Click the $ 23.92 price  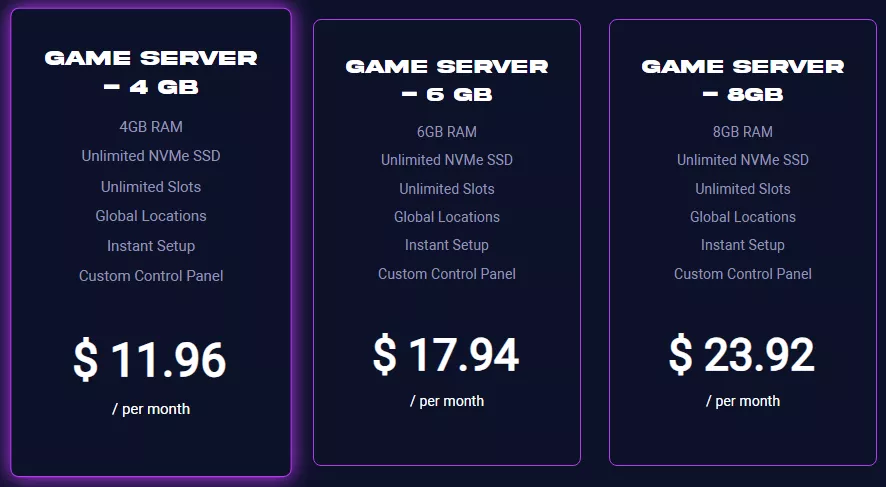click(742, 355)
